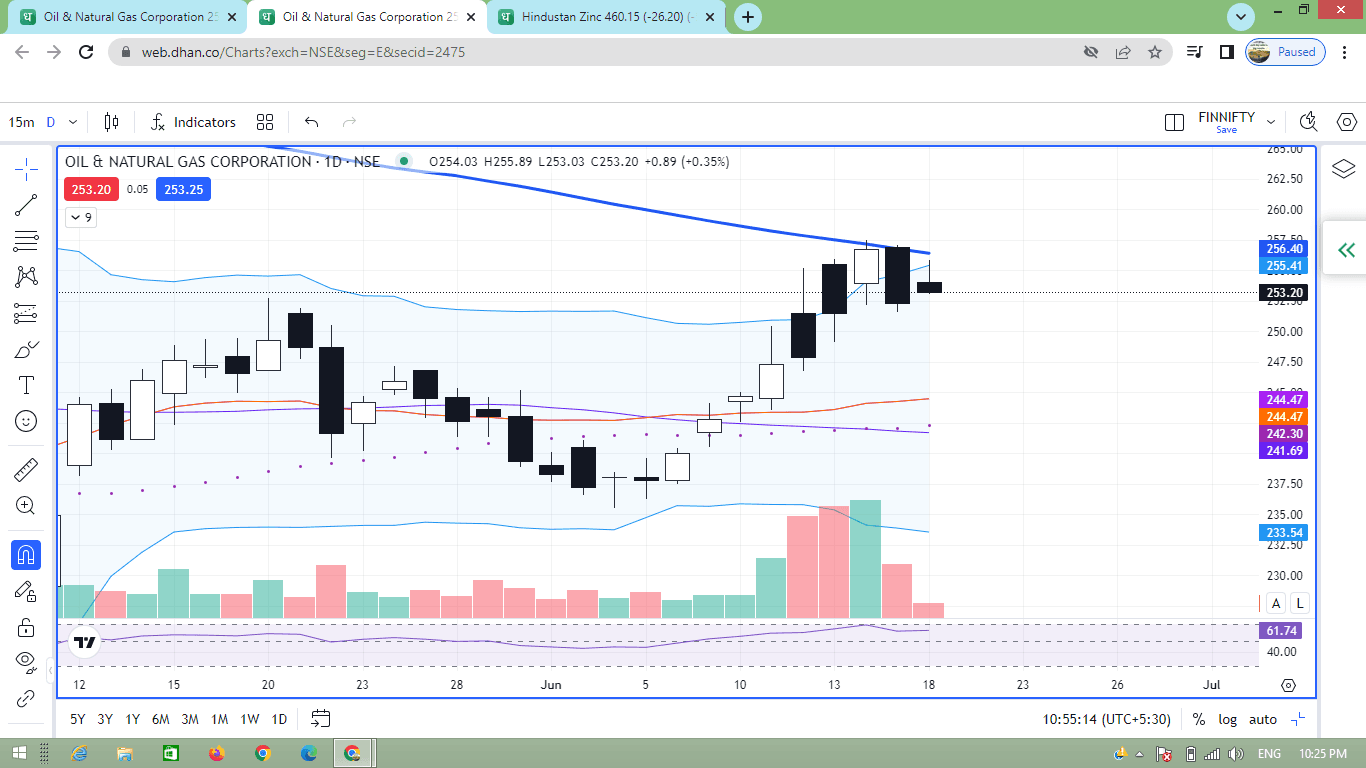The width and height of the screenshot is (1366, 768).
Task: Set the chart range to 6M
Action: [161, 719]
